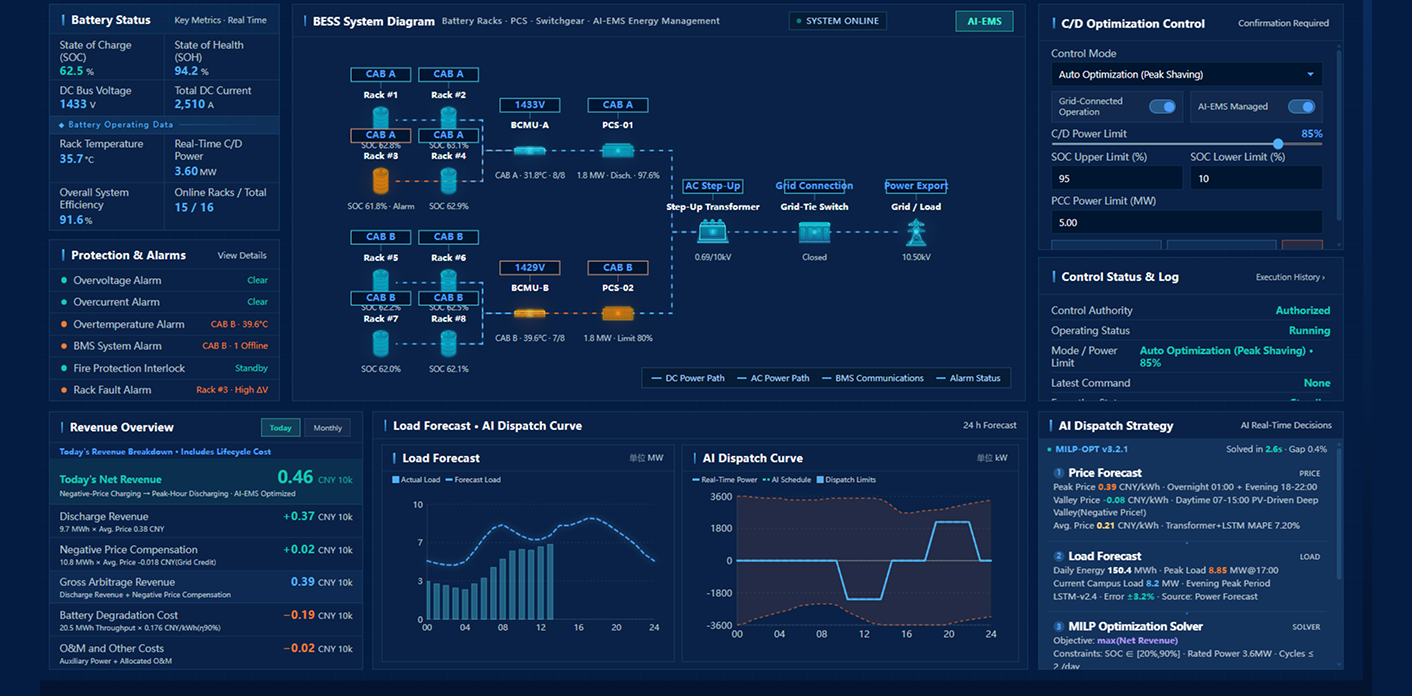Switch revenue view to Monthly tab
Screen dimensions: 1412x696
(x=328, y=427)
